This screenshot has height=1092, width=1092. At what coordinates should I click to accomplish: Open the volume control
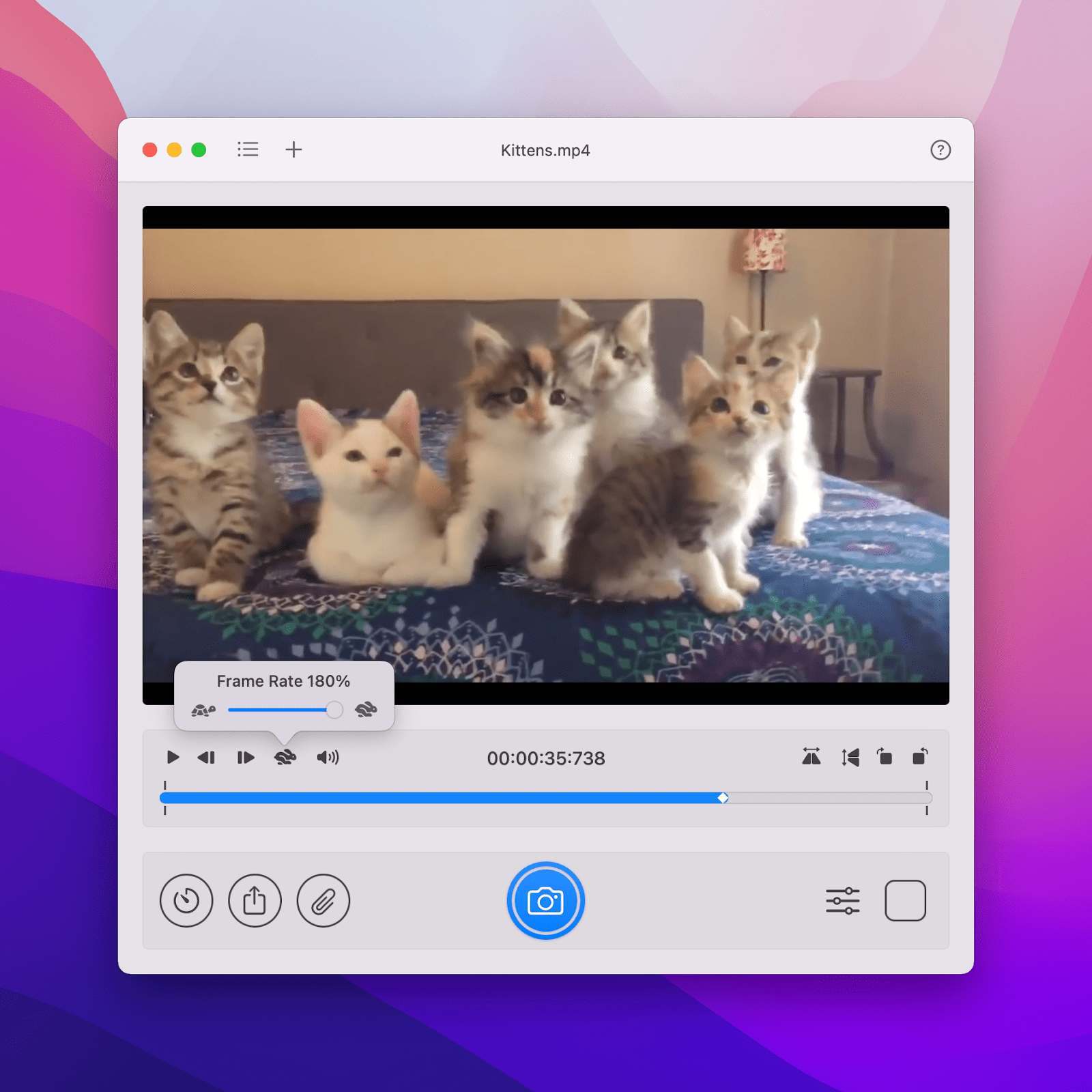point(327,757)
